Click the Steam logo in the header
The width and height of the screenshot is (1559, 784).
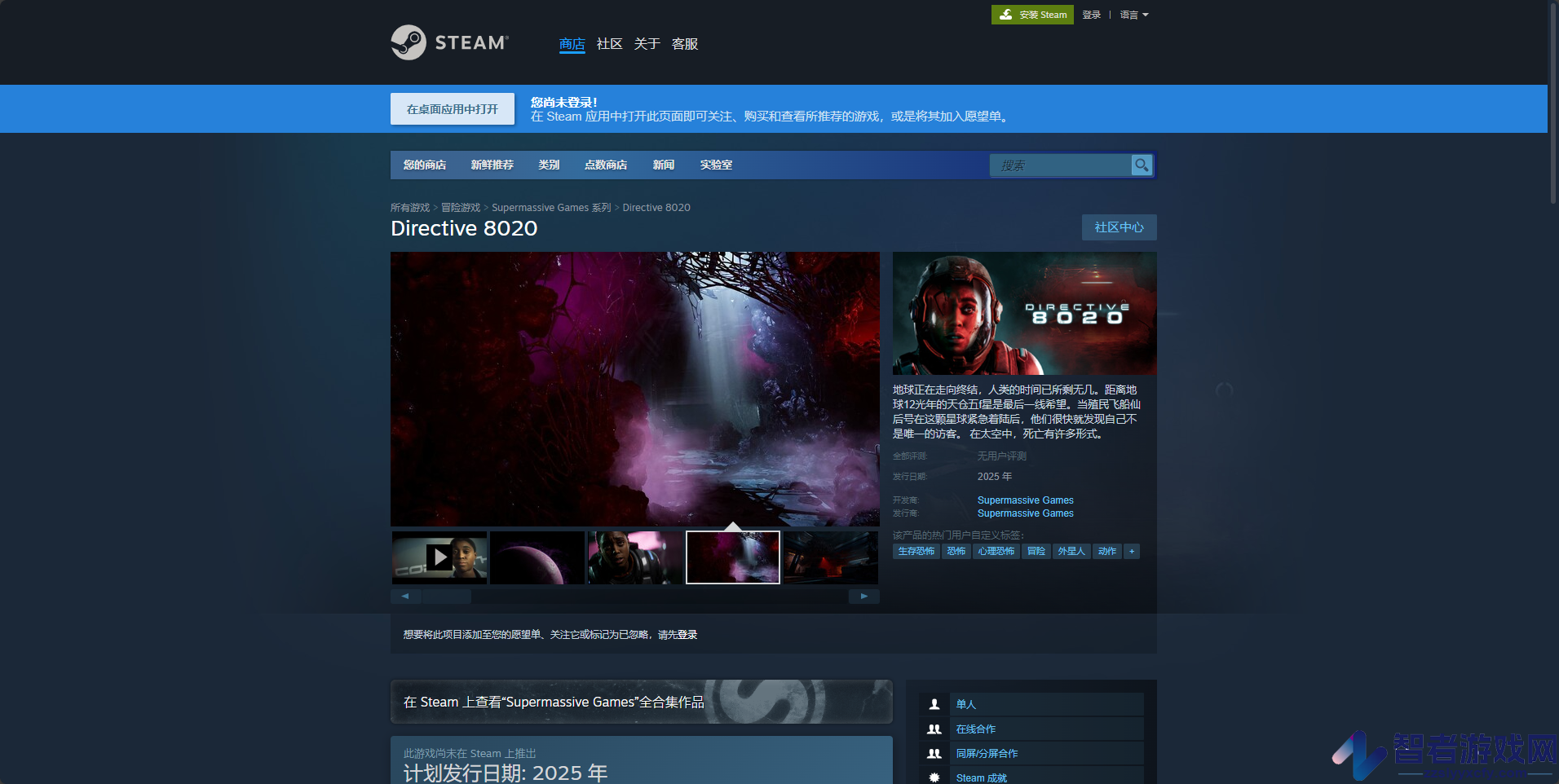coord(449,42)
